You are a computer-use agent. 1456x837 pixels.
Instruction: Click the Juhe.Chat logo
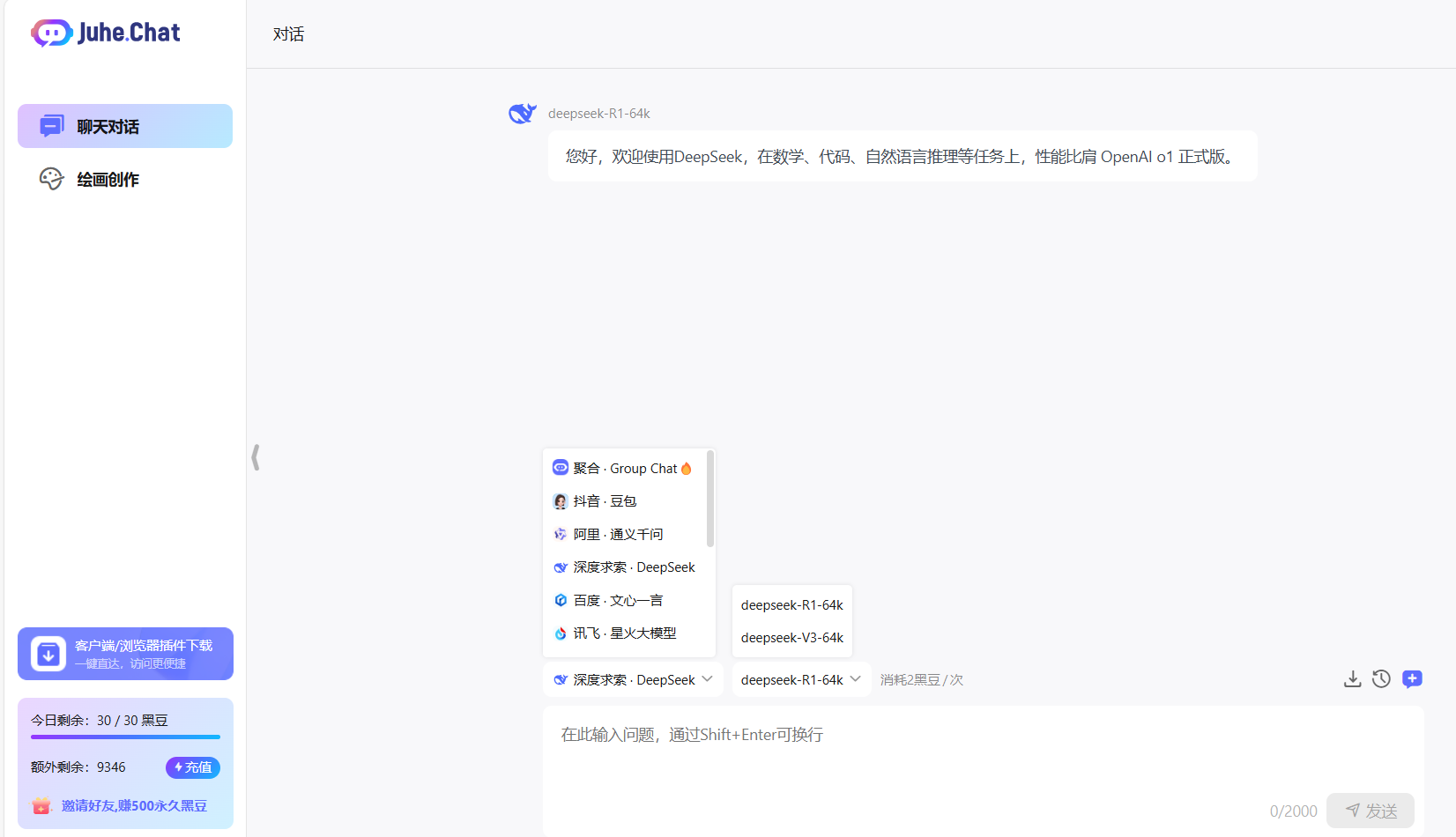coord(106,33)
